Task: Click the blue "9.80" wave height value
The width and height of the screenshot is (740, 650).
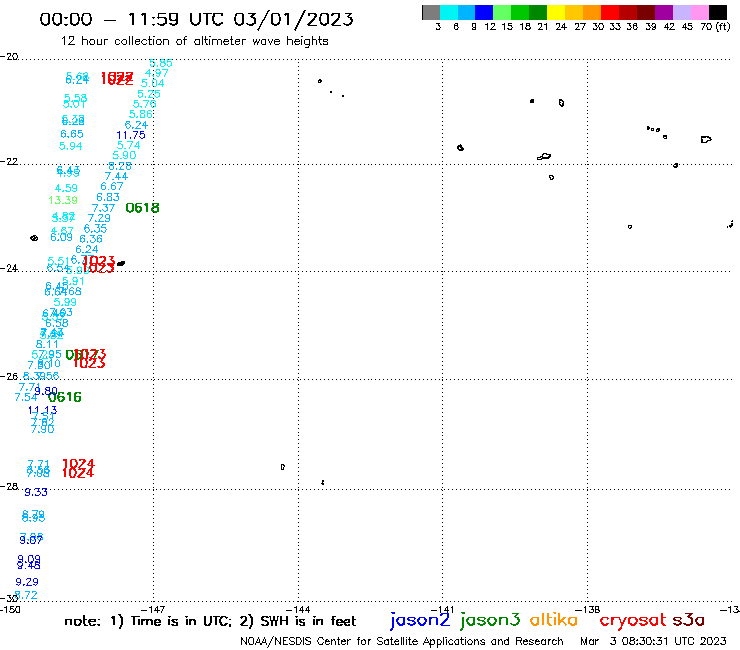Action: click(47, 391)
